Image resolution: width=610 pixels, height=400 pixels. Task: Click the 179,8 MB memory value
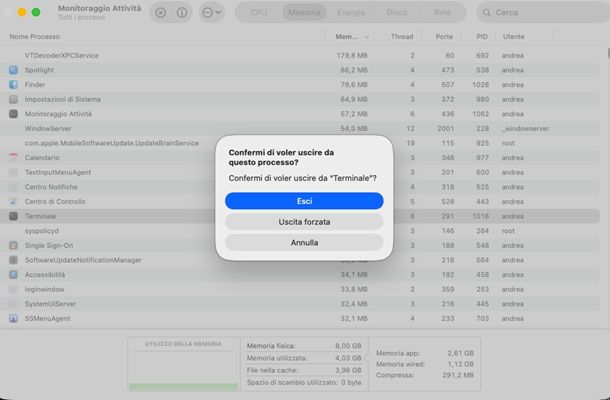pyautogui.click(x=352, y=55)
